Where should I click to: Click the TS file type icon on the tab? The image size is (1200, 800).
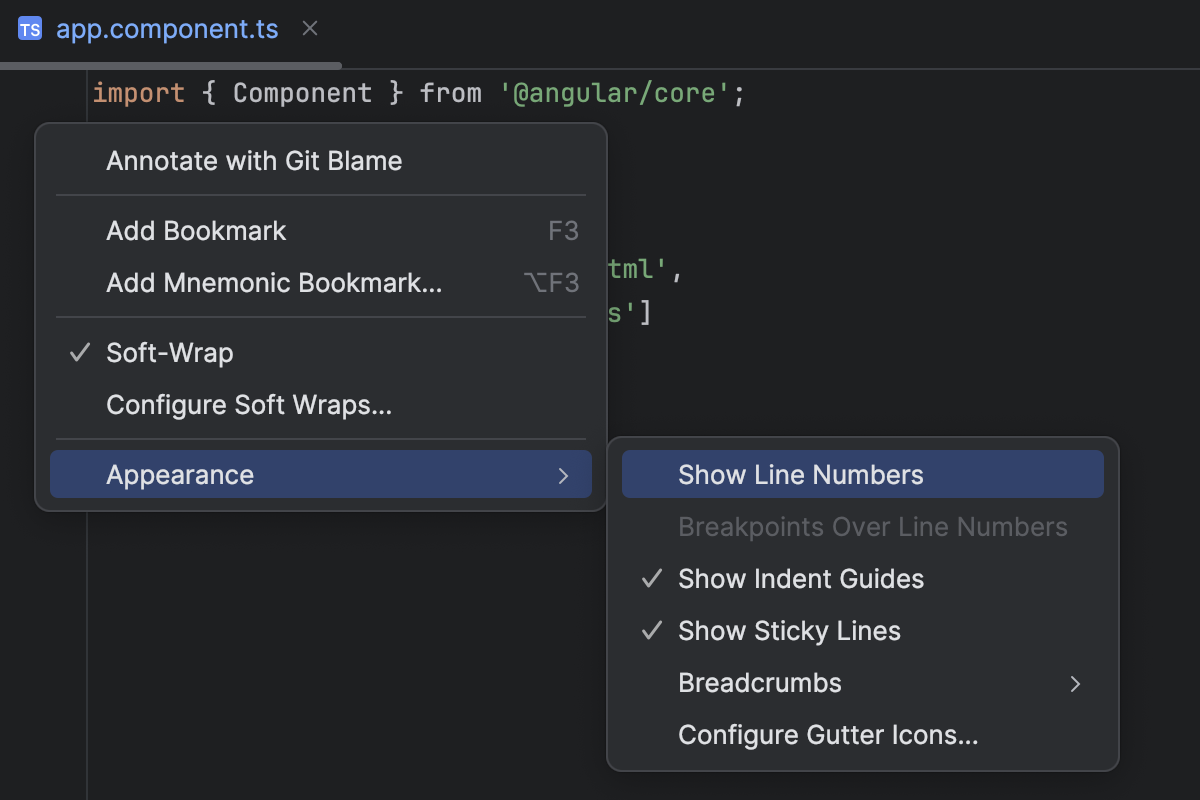coord(29,29)
